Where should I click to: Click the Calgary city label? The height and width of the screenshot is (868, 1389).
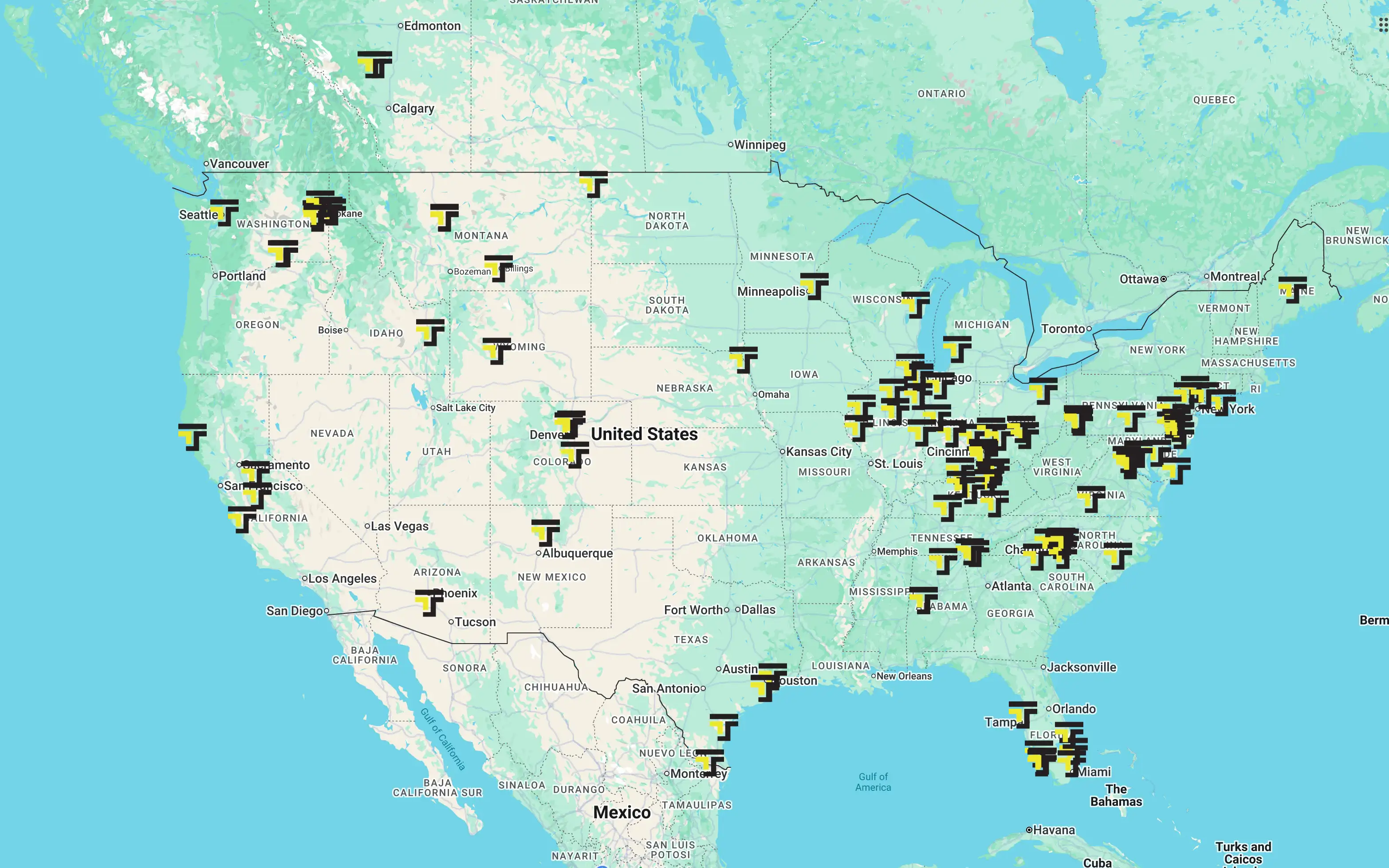[x=413, y=109]
